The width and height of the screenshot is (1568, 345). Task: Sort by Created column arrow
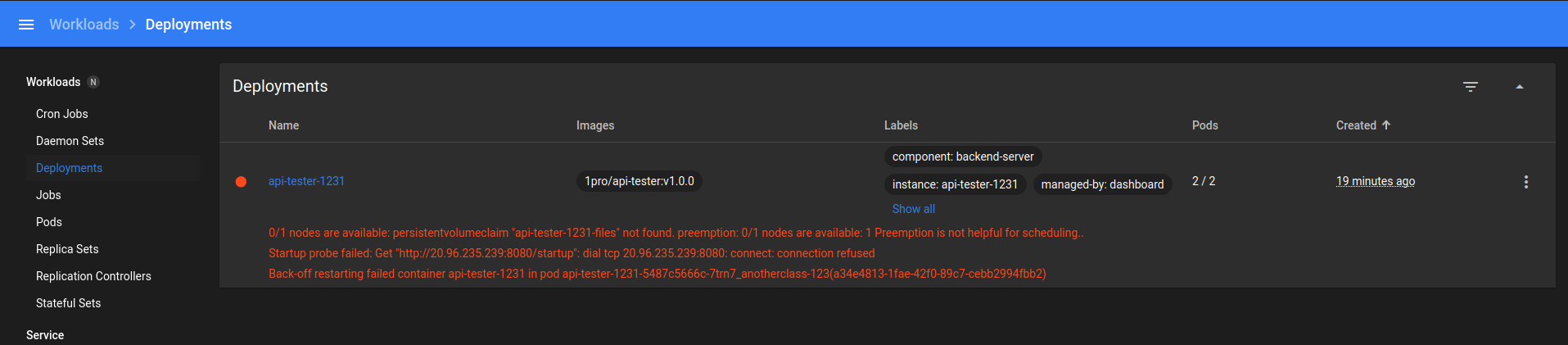[1386, 125]
